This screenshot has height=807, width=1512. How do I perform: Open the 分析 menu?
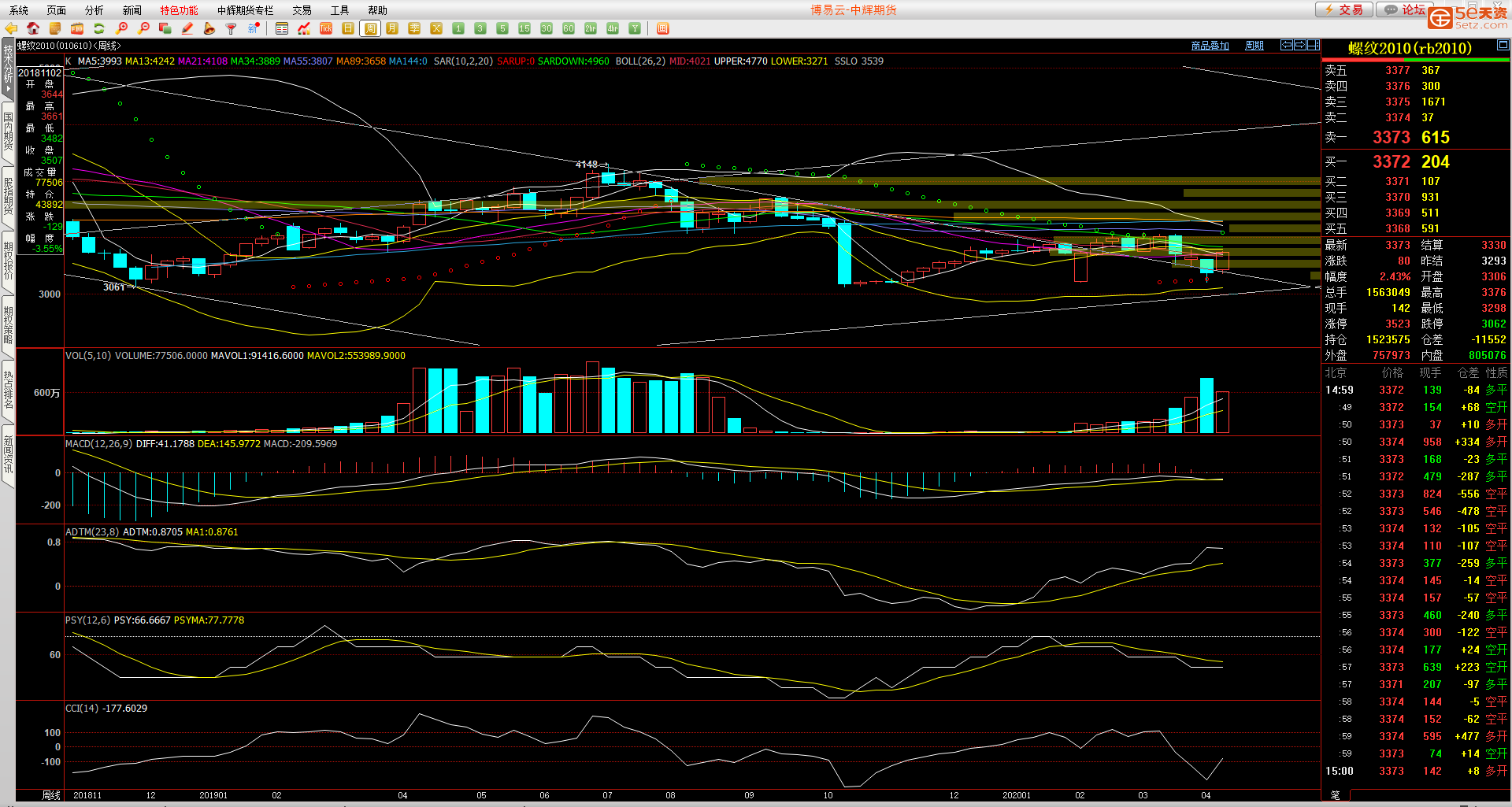tap(94, 10)
